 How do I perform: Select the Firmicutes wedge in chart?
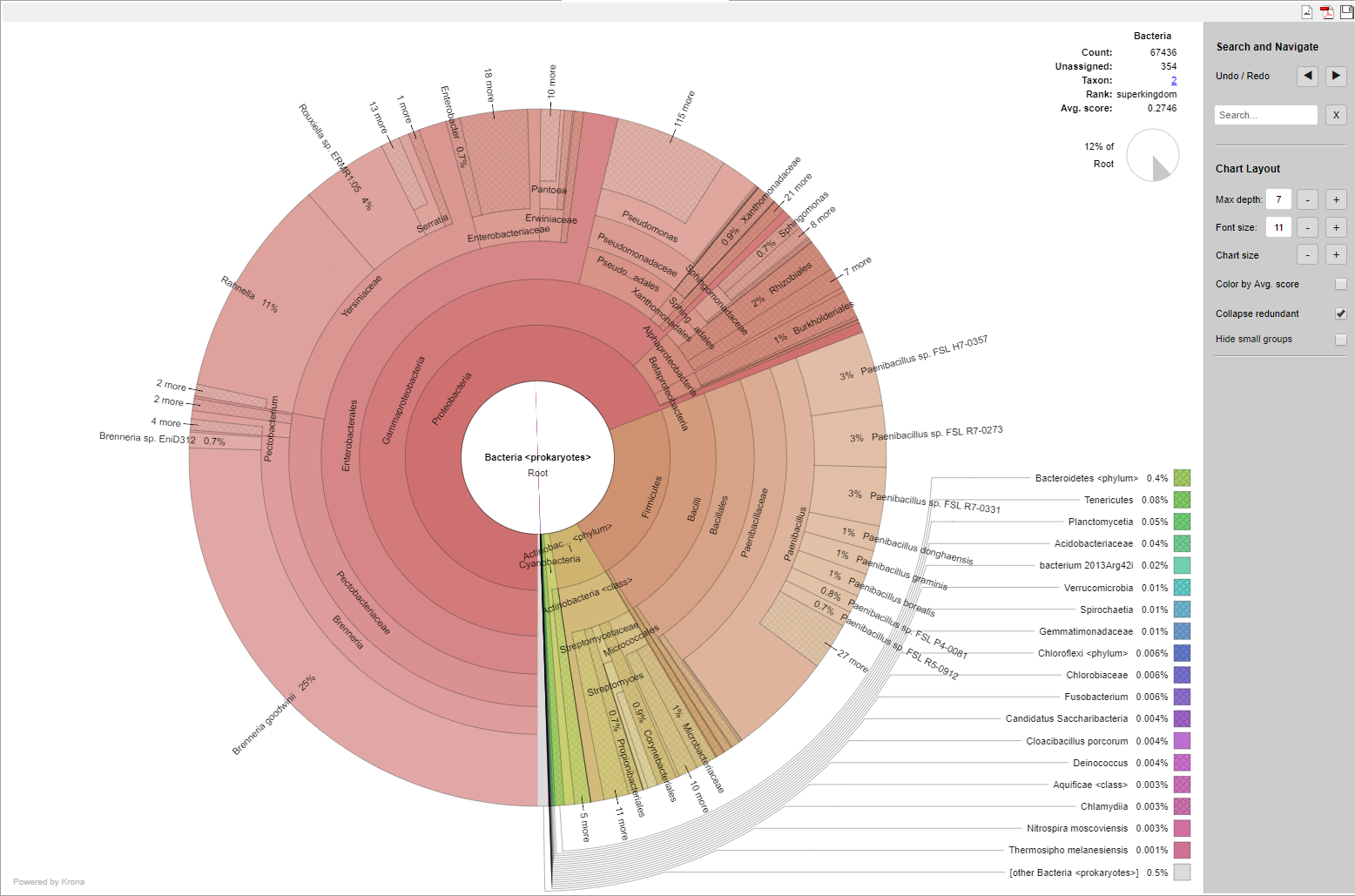(651, 498)
